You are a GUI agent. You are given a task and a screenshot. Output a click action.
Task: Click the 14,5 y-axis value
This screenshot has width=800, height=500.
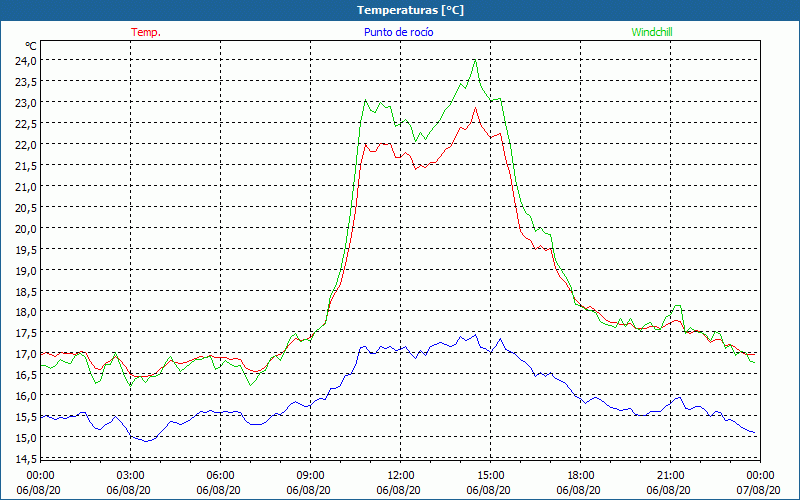point(26,458)
